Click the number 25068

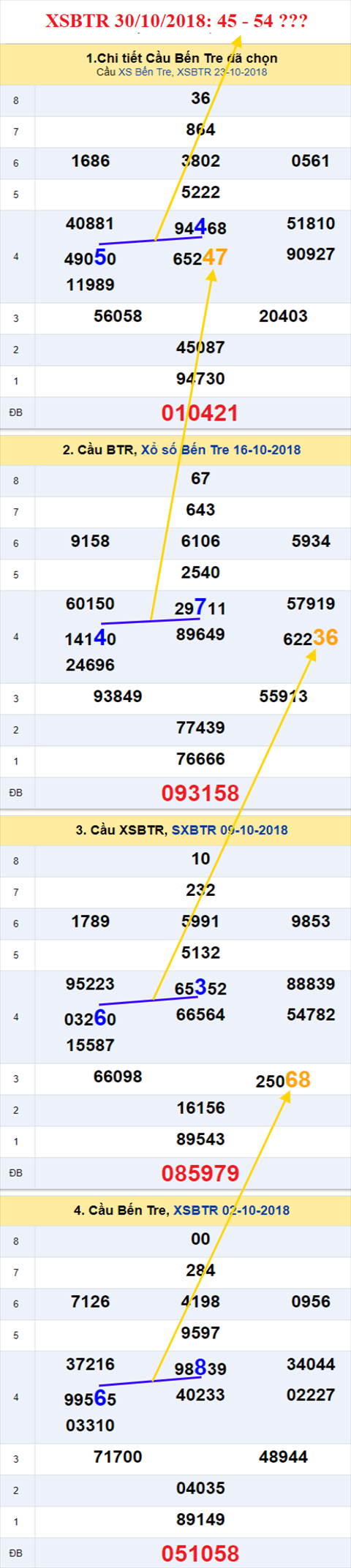point(283,1080)
